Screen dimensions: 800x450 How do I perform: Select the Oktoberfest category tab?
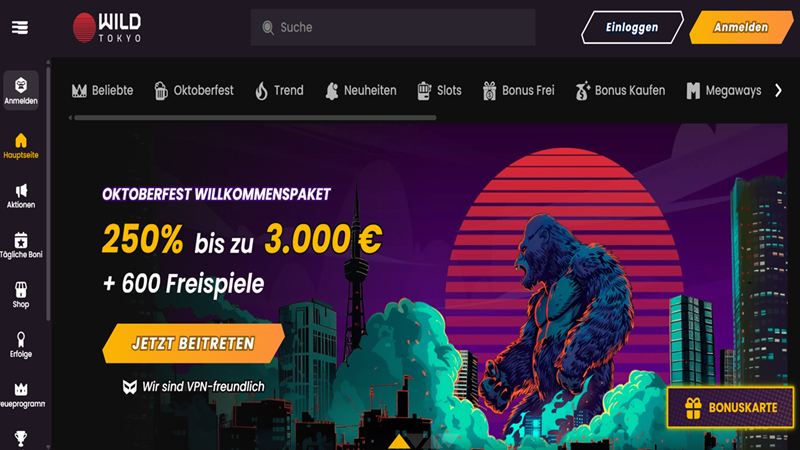tap(194, 91)
